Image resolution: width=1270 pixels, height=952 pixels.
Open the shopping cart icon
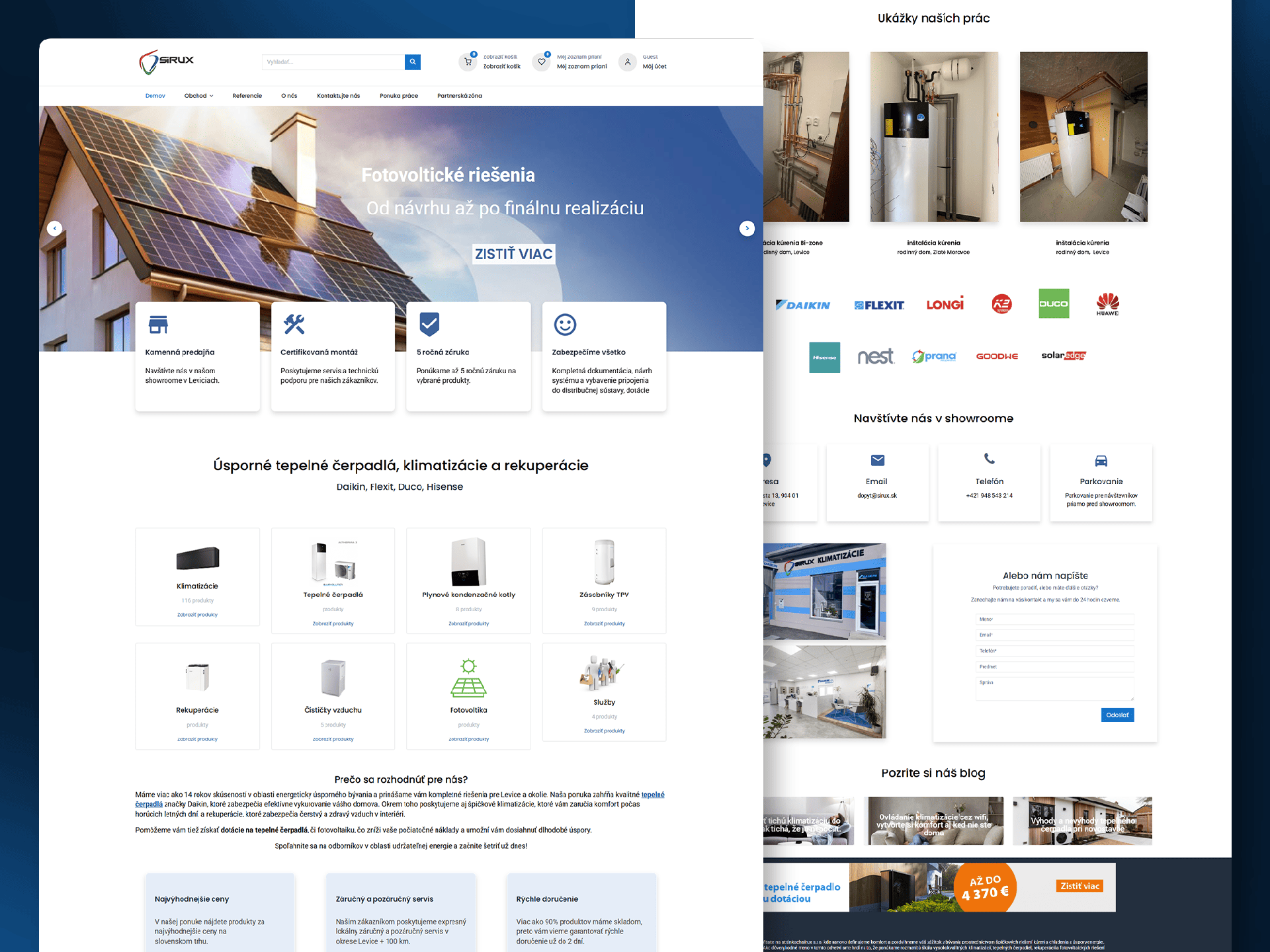468,61
